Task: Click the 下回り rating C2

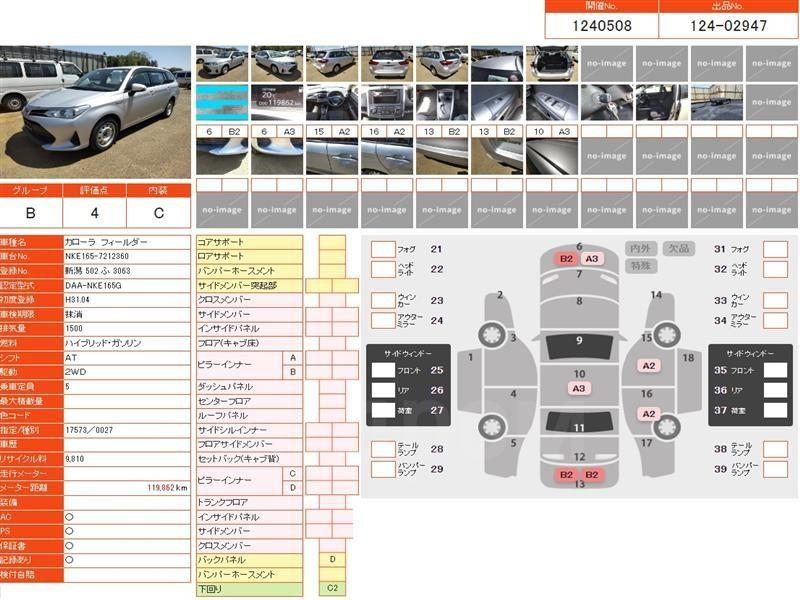Action: click(x=332, y=588)
